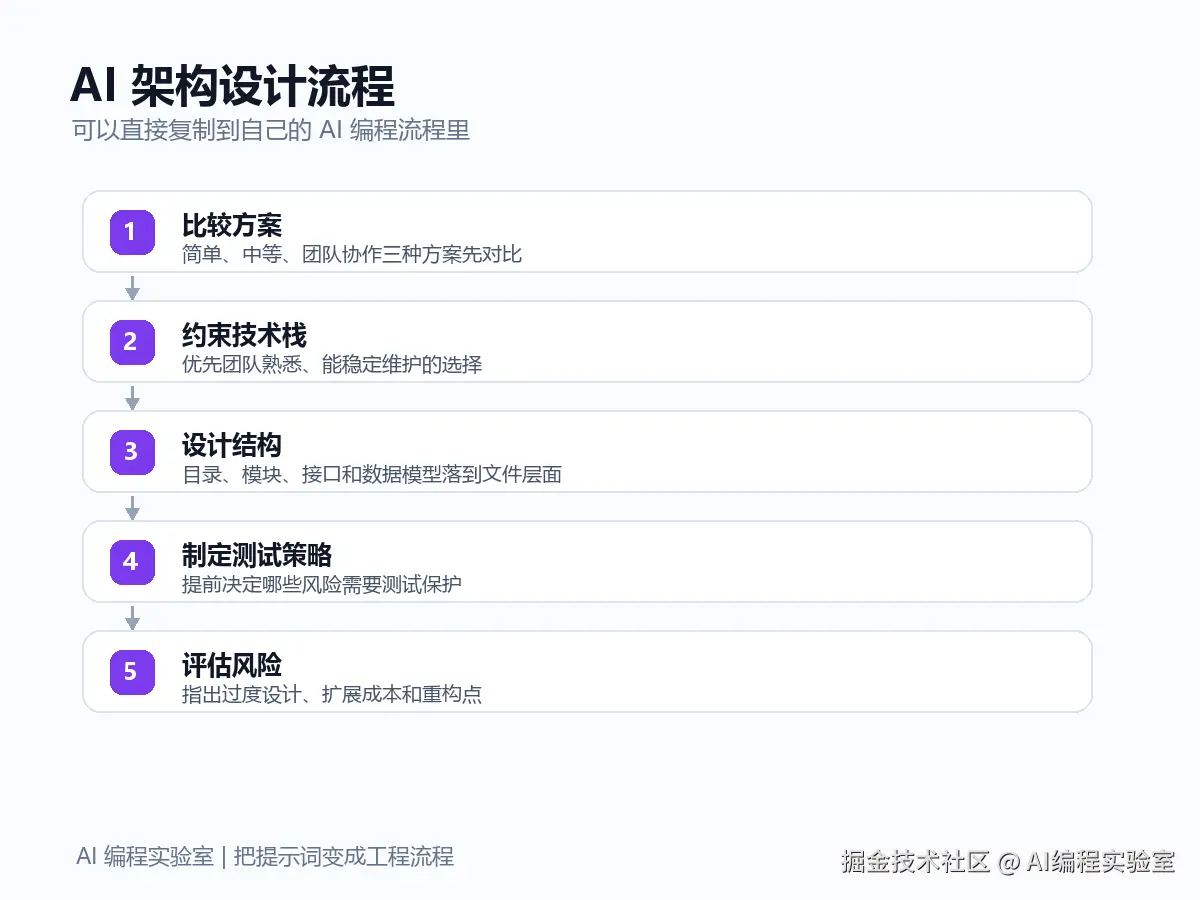
Task: Select the heading 约束技术栈
Action: (244, 335)
